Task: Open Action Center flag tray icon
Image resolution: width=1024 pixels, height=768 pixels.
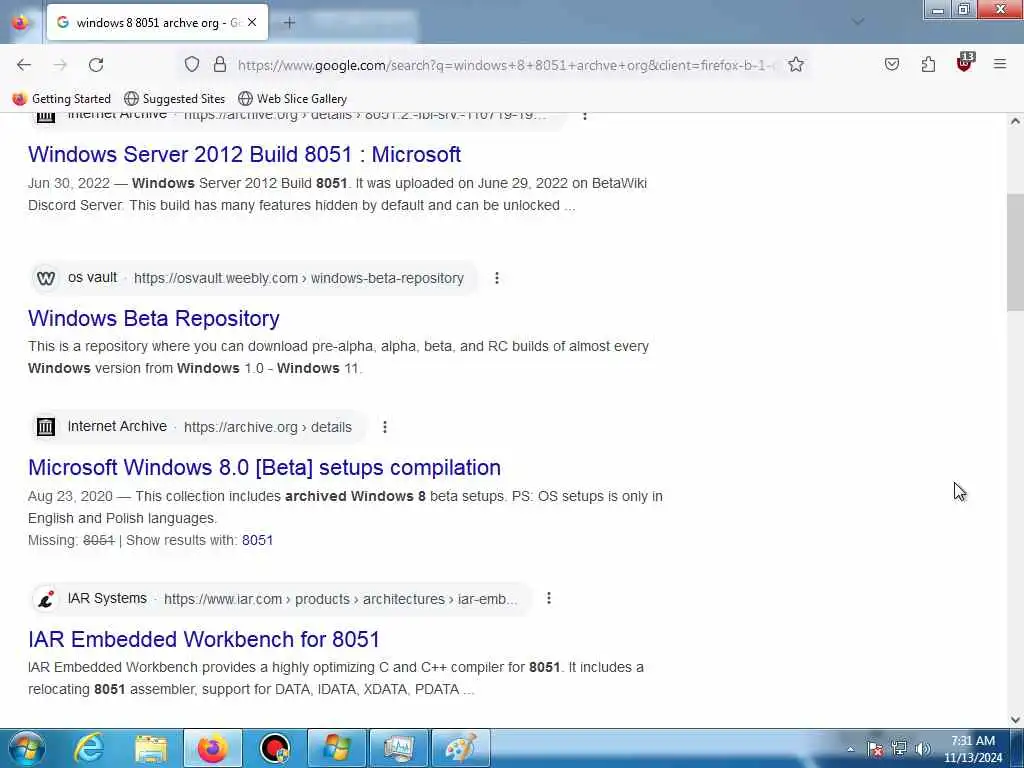Action: click(x=875, y=749)
